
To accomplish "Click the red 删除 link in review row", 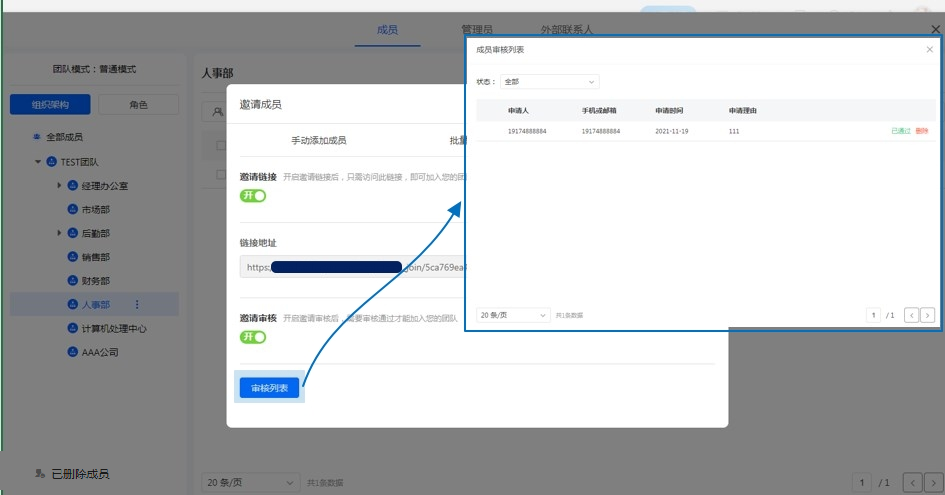I will point(921,131).
